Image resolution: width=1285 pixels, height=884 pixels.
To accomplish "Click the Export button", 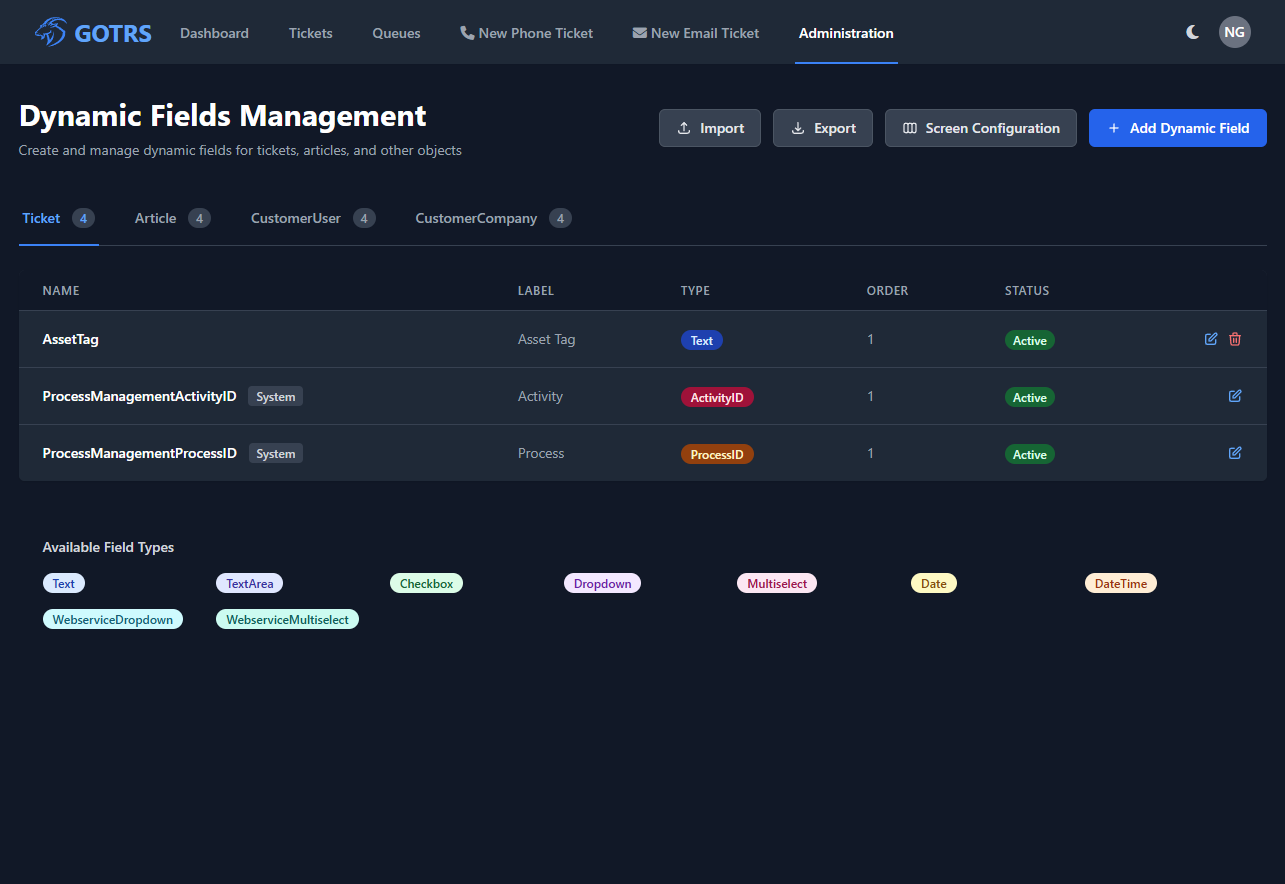I will (823, 128).
